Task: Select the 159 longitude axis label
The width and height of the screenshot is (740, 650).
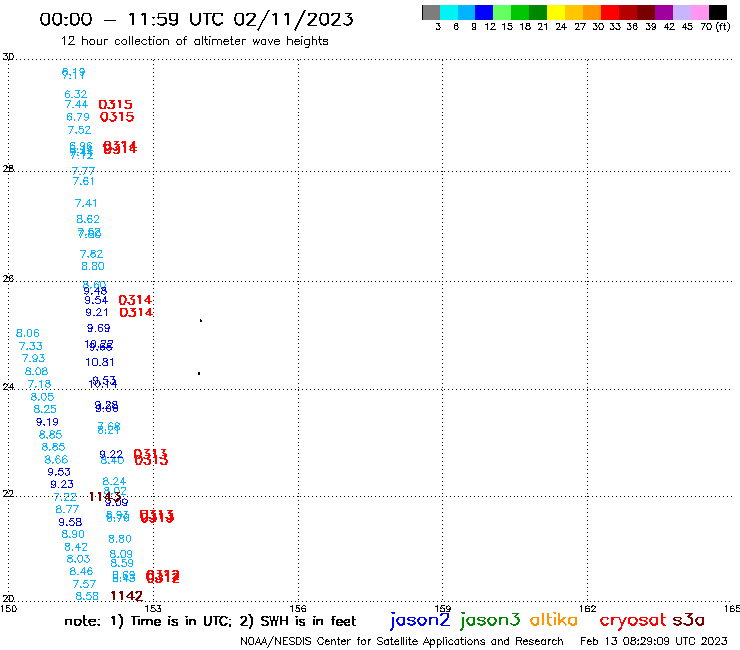Action: tap(443, 608)
